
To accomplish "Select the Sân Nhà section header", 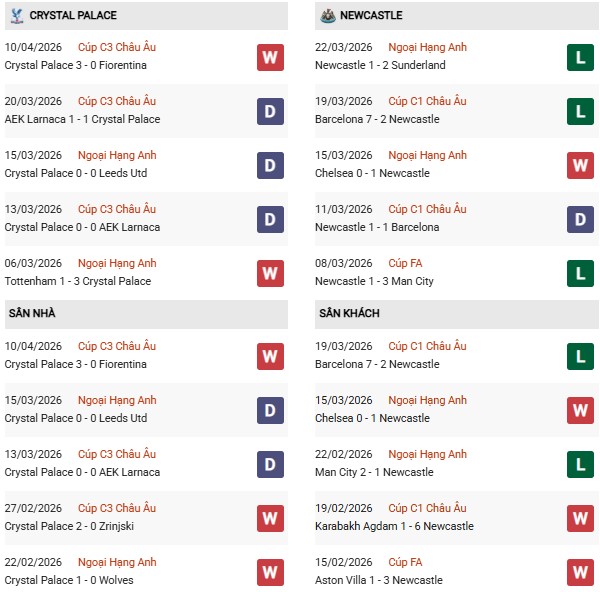I will point(32,314).
